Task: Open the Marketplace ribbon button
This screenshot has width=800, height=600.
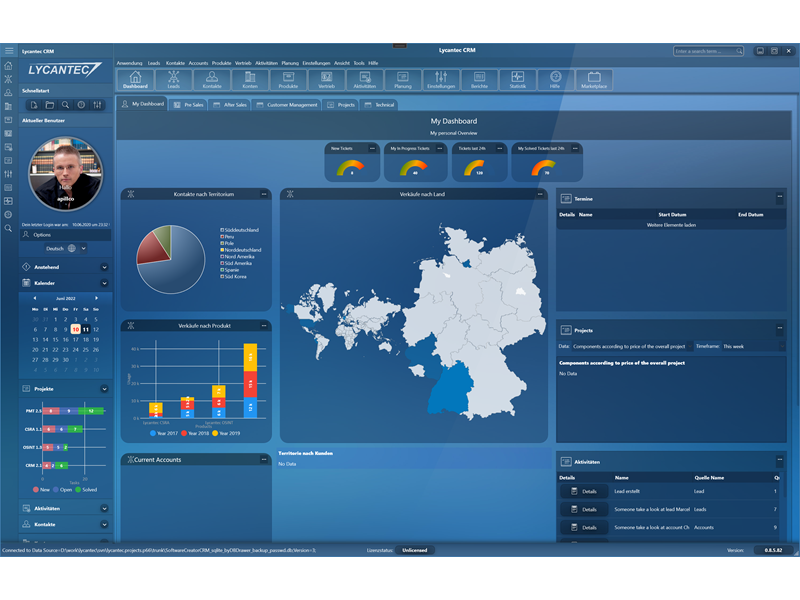Action: point(594,80)
